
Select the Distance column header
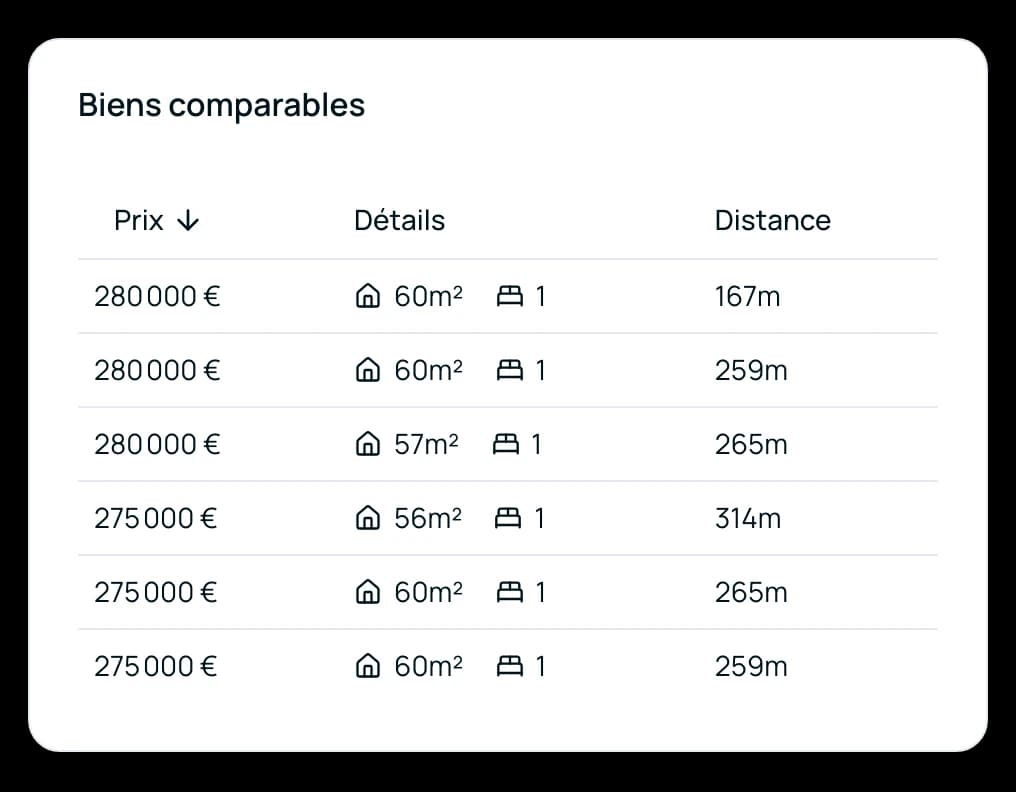click(x=772, y=220)
